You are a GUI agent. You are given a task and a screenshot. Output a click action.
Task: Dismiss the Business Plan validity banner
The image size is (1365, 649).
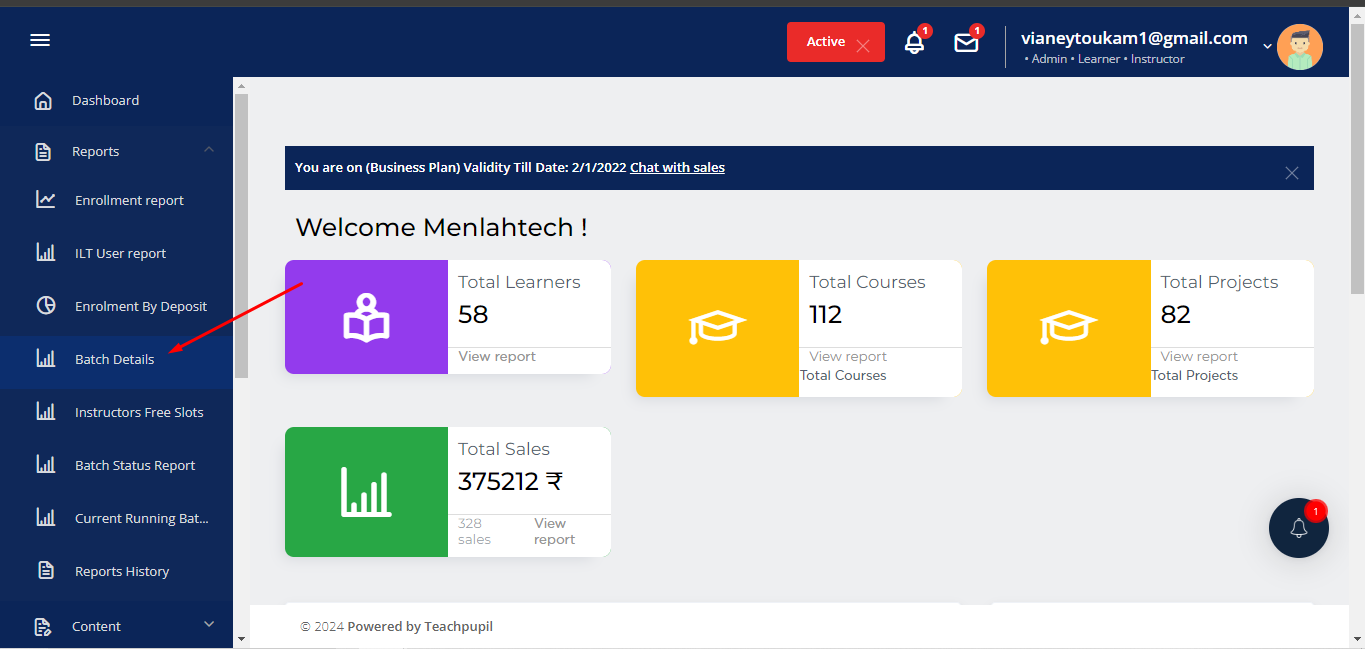click(1291, 173)
